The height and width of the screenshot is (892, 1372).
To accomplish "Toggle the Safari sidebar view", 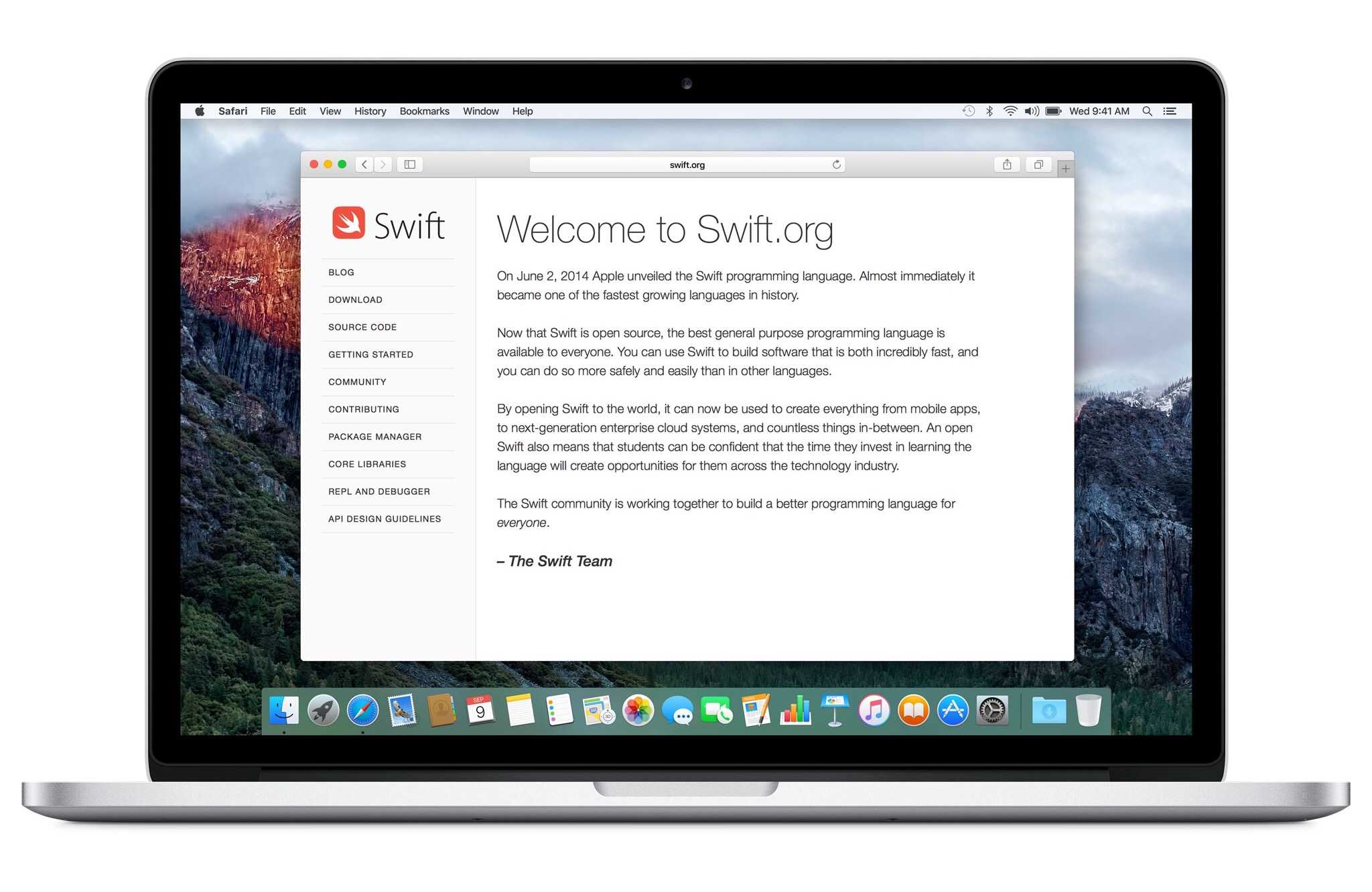I will pyautogui.click(x=409, y=164).
